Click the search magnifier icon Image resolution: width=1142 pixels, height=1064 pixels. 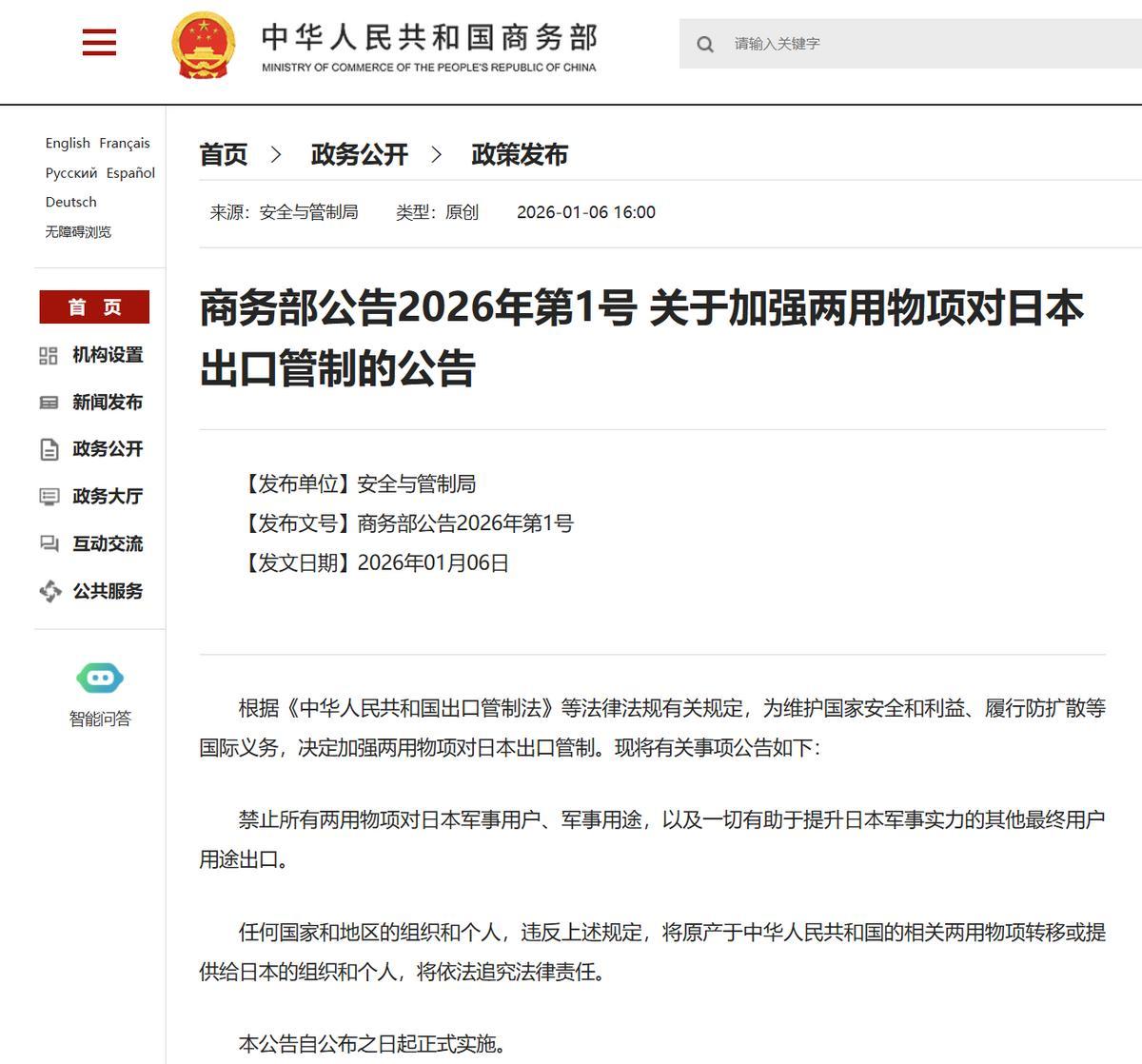pyautogui.click(x=704, y=43)
